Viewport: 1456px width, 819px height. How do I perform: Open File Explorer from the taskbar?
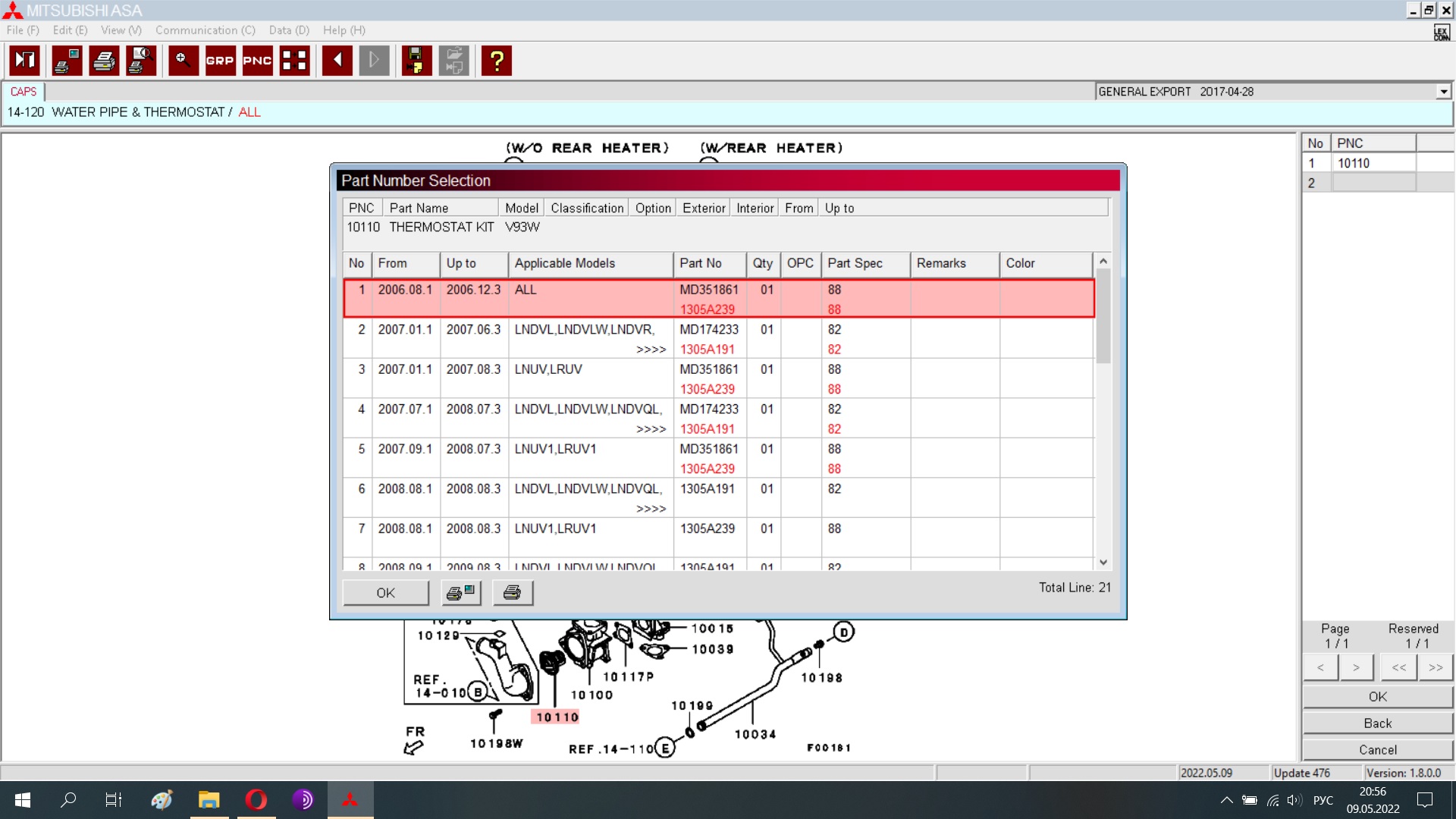pos(209,799)
